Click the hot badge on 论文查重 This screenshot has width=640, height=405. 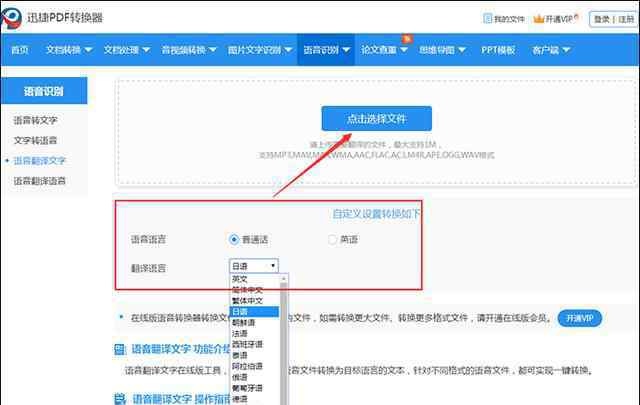click(x=407, y=38)
